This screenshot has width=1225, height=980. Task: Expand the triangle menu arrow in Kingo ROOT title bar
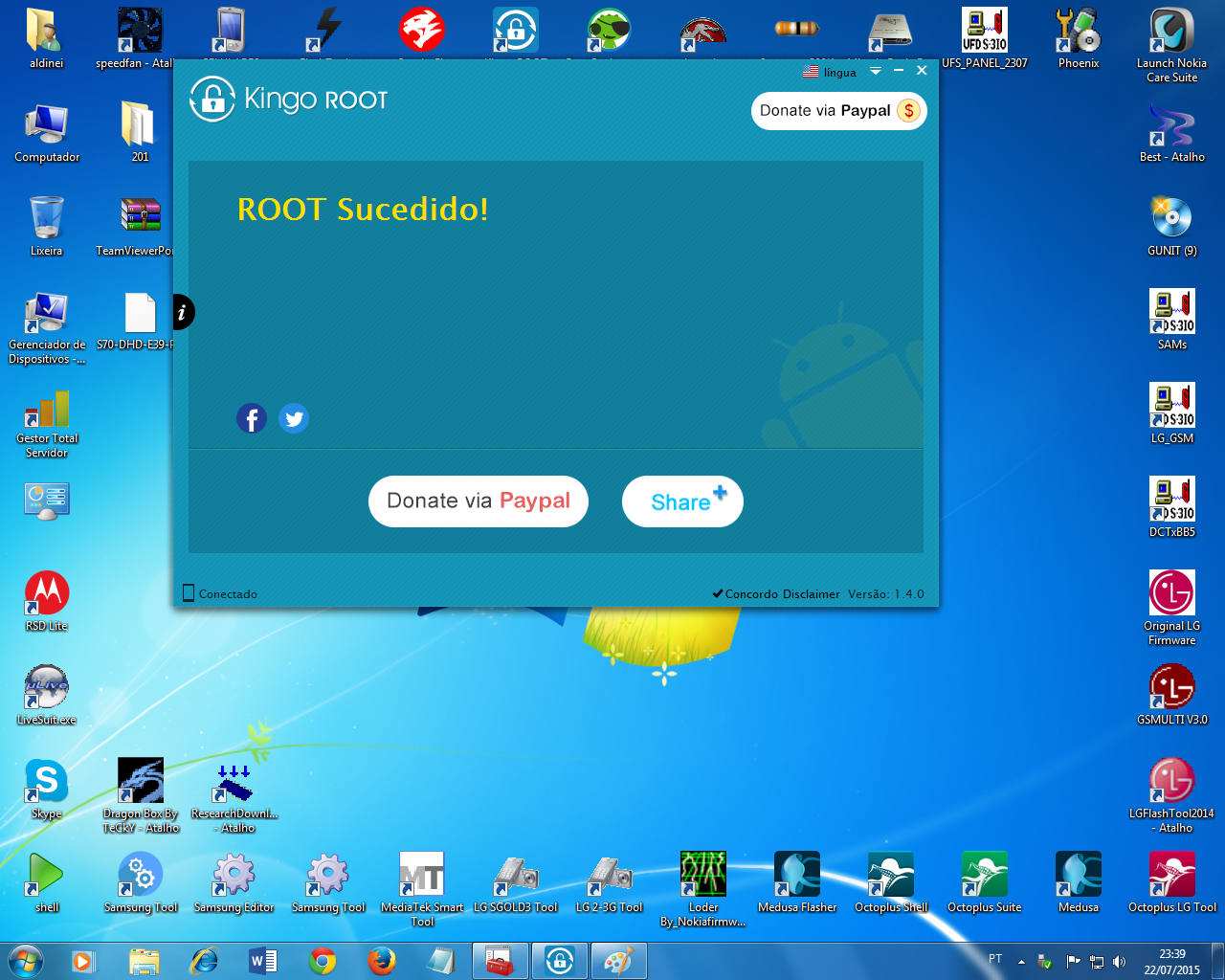tap(875, 71)
